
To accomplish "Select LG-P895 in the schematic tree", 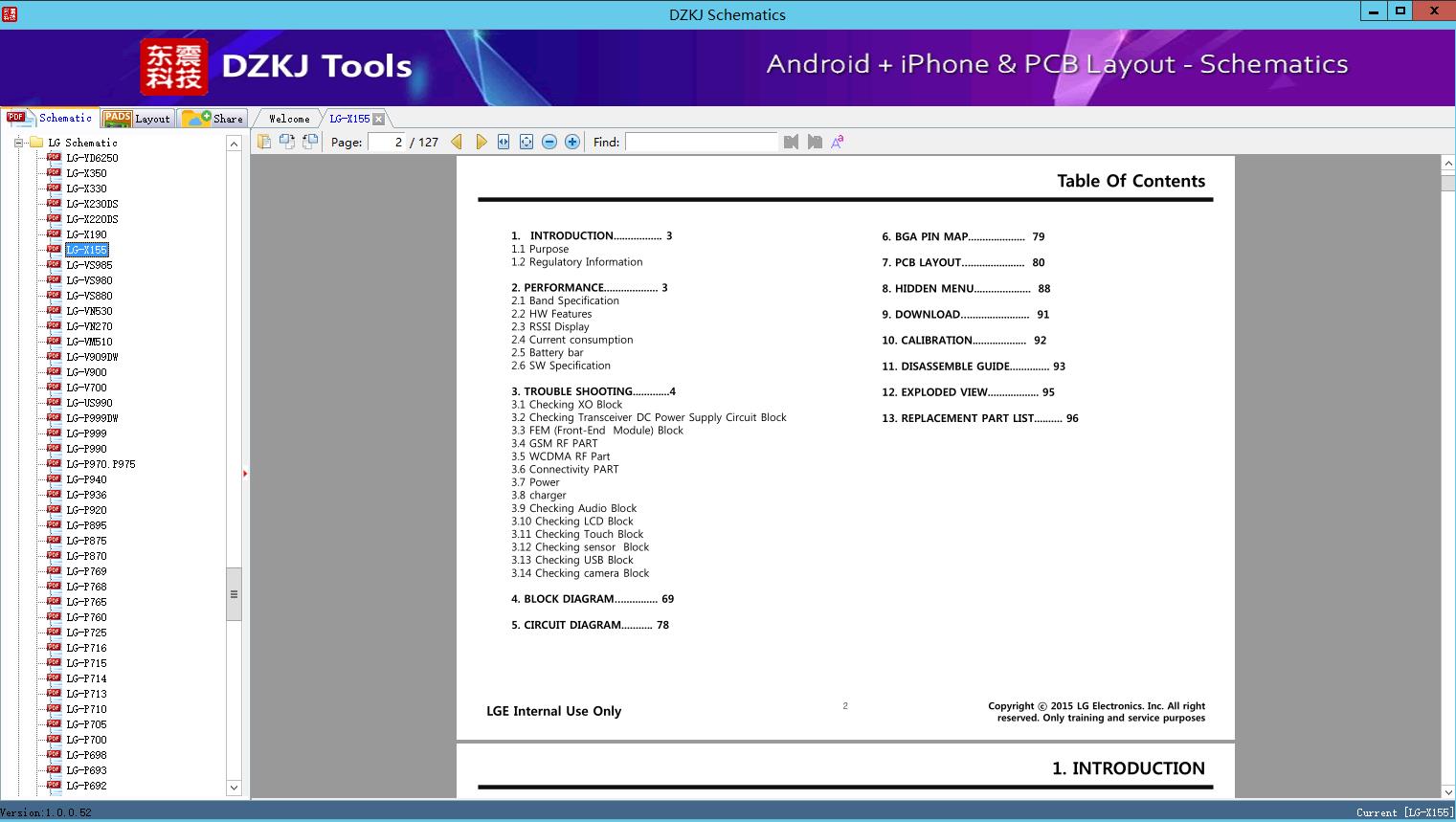I will (86, 525).
